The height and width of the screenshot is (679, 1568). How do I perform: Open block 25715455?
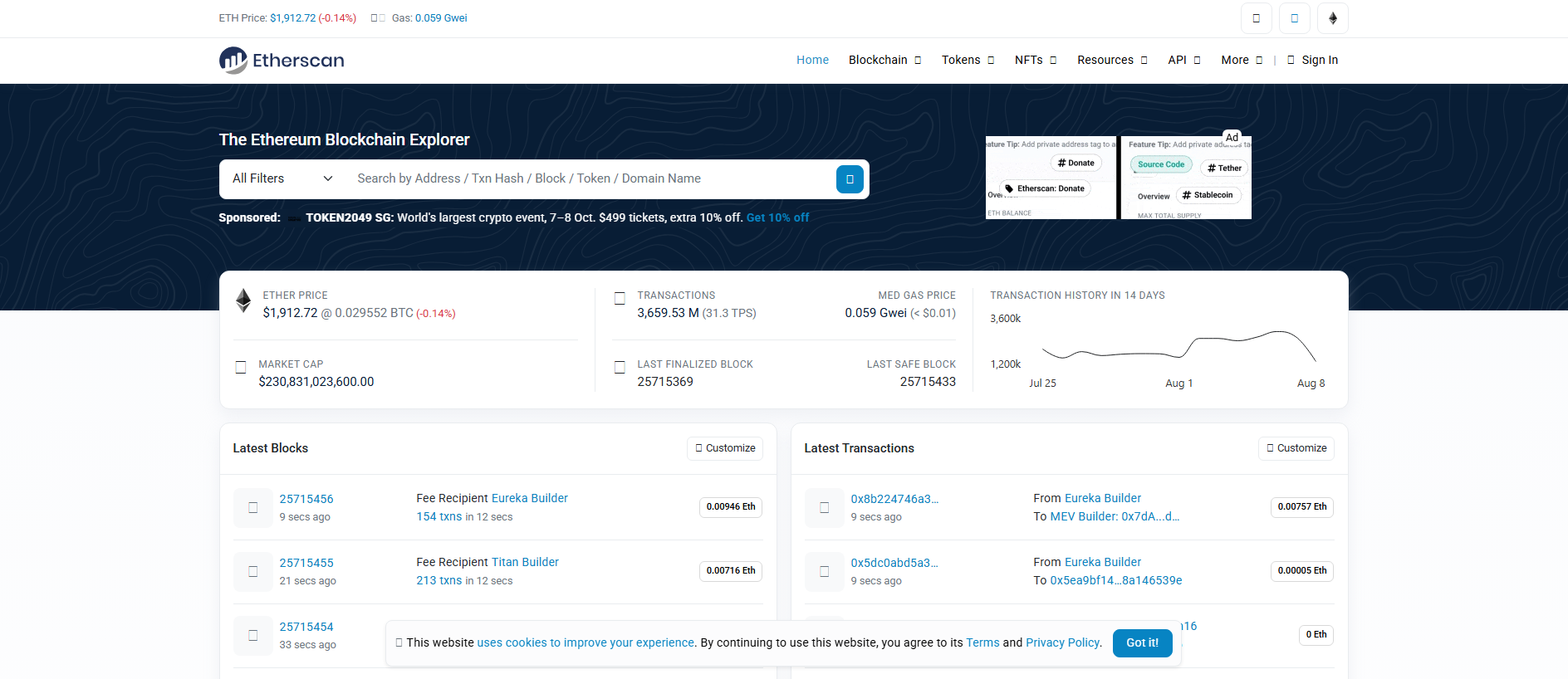pyautogui.click(x=306, y=563)
